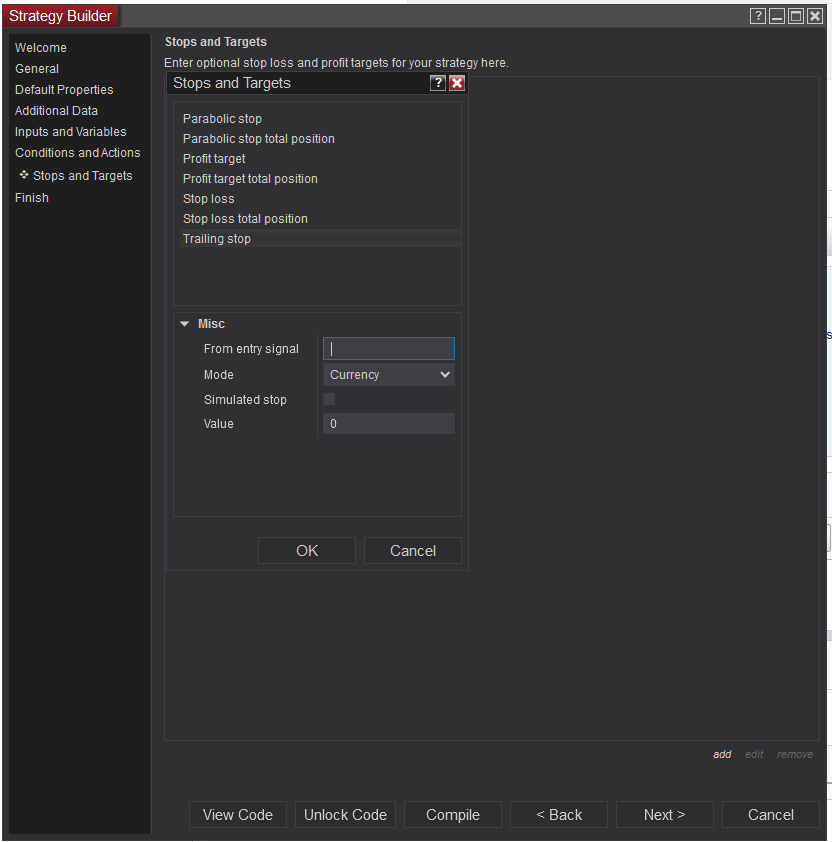Click the Value field showing 0
Image resolution: width=832 pixels, height=842 pixels.
tap(388, 424)
